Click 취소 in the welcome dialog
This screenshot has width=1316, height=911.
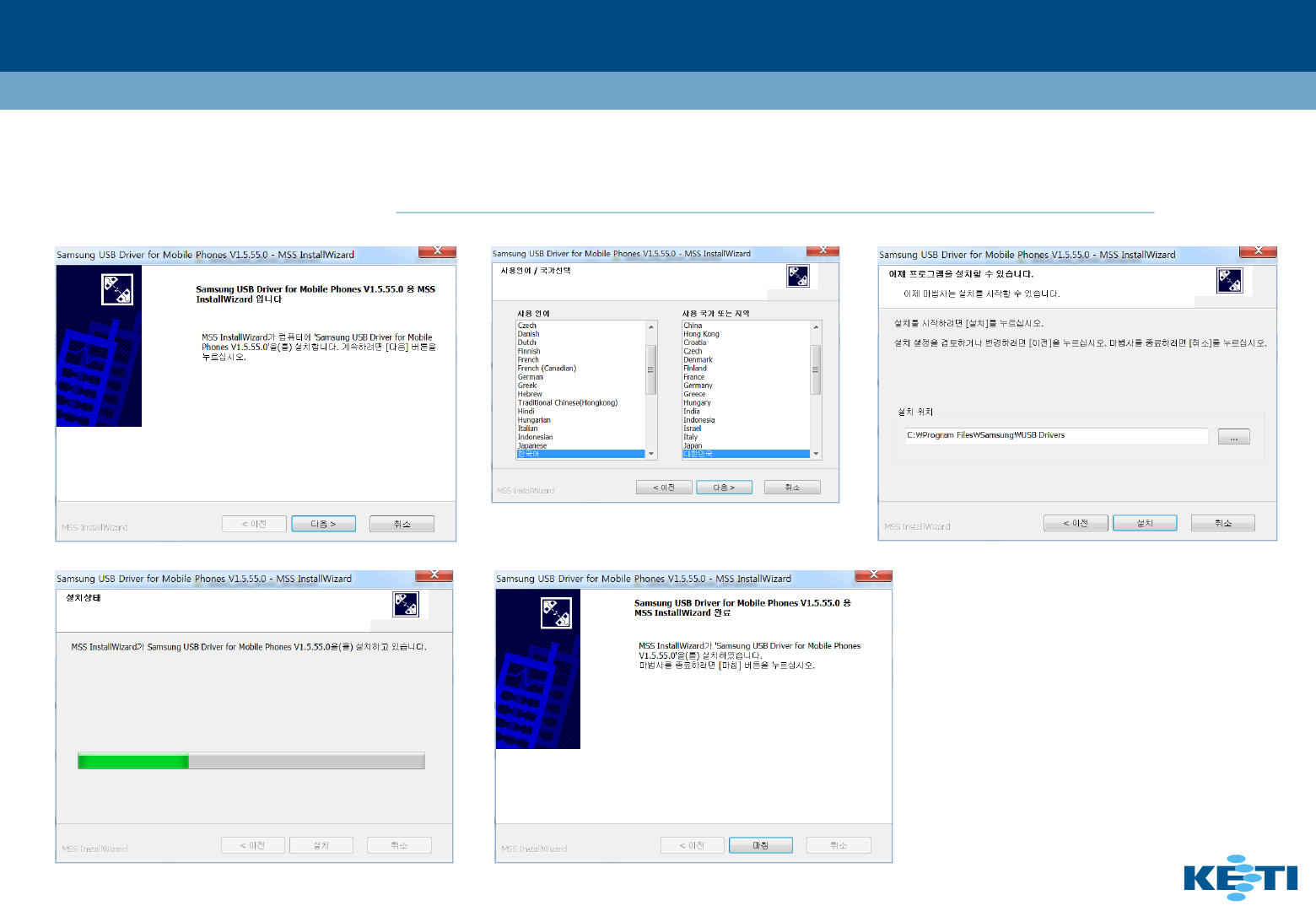402,524
